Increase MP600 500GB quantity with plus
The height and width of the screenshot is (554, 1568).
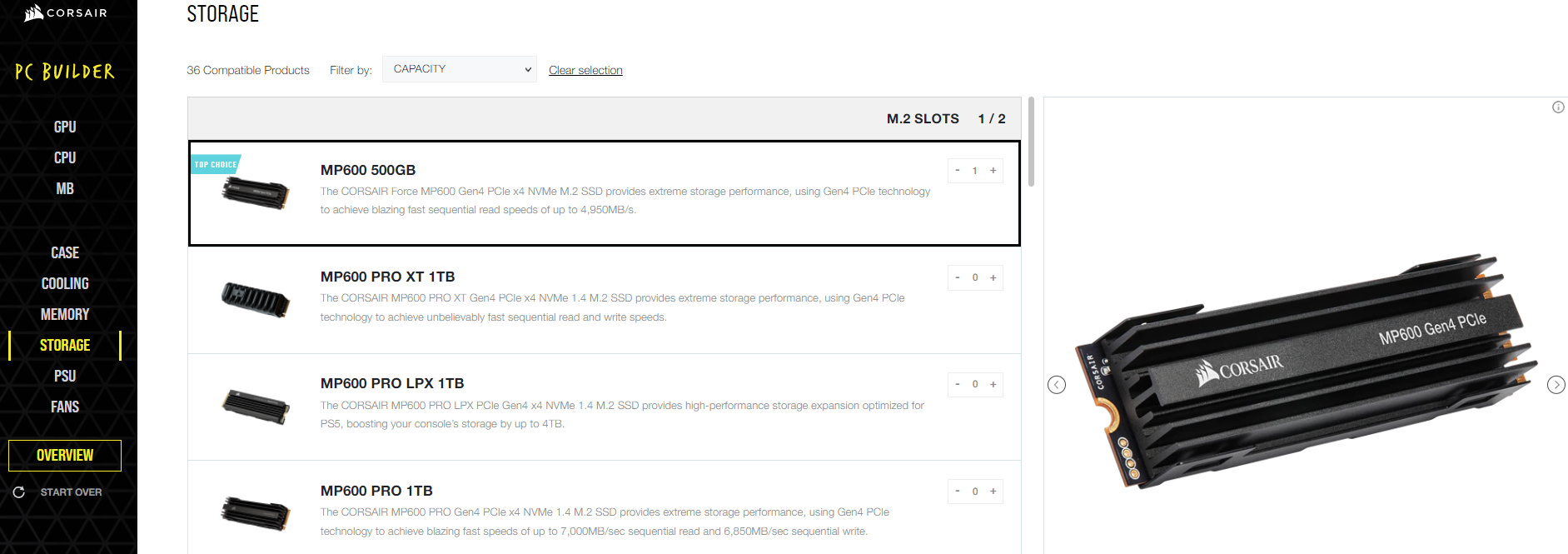coord(993,171)
